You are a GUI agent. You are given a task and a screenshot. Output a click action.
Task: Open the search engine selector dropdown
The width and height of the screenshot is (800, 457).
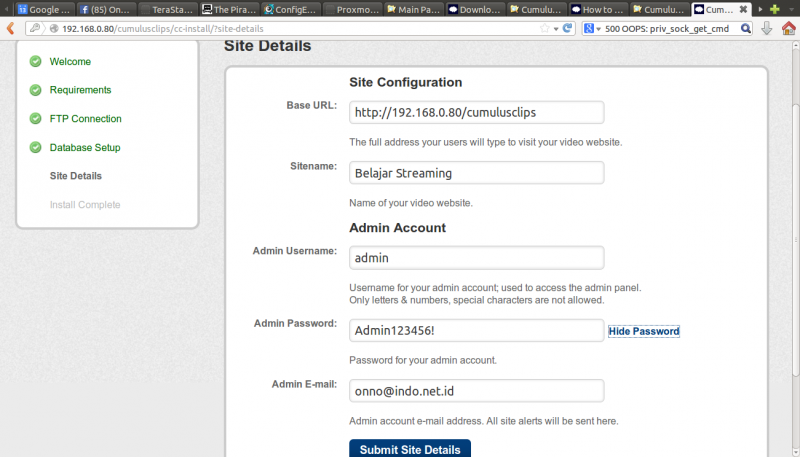pos(598,28)
